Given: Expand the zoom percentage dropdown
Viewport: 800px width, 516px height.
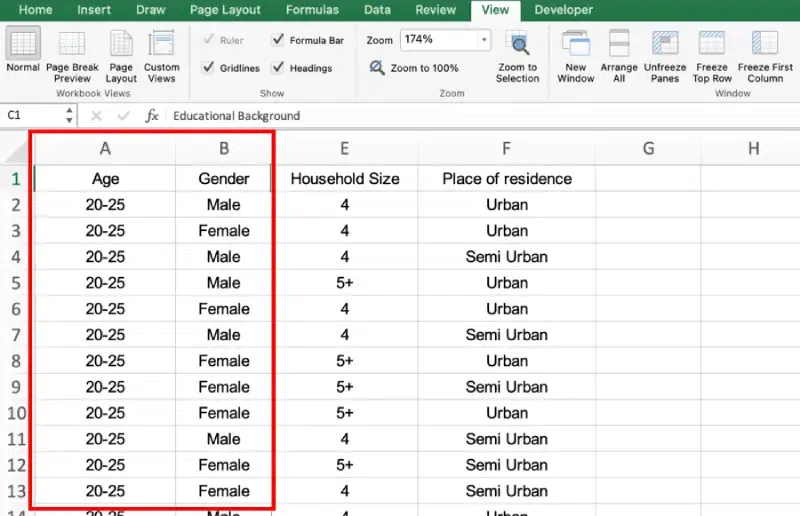Looking at the screenshot, I should coord(484,41).
